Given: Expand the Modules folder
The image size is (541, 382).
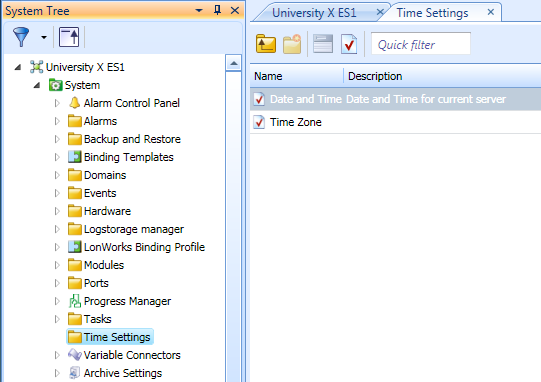Looking at the screenshot, I should click(57, 265).
